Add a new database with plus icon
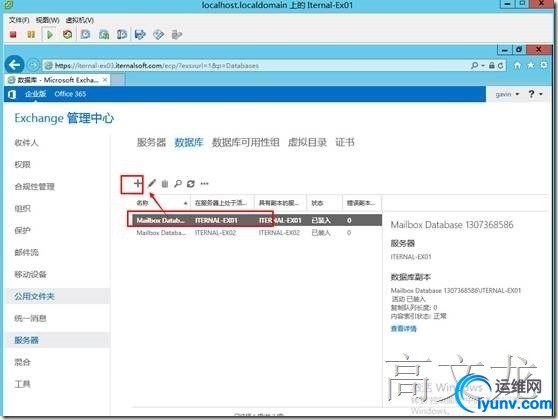Viewport: 558px width, 420px height. point(138,184)
